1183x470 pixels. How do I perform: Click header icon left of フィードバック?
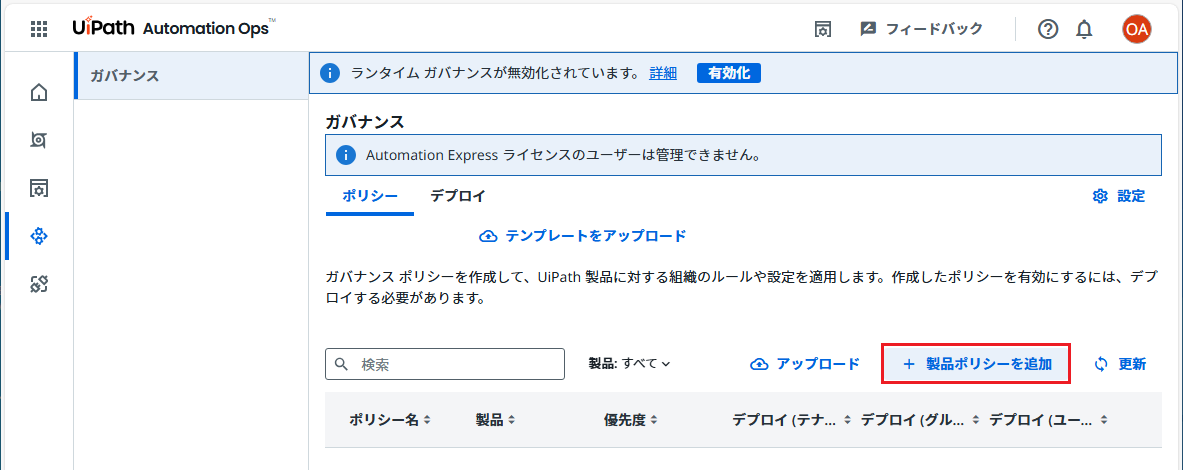(x=822, y=29)
